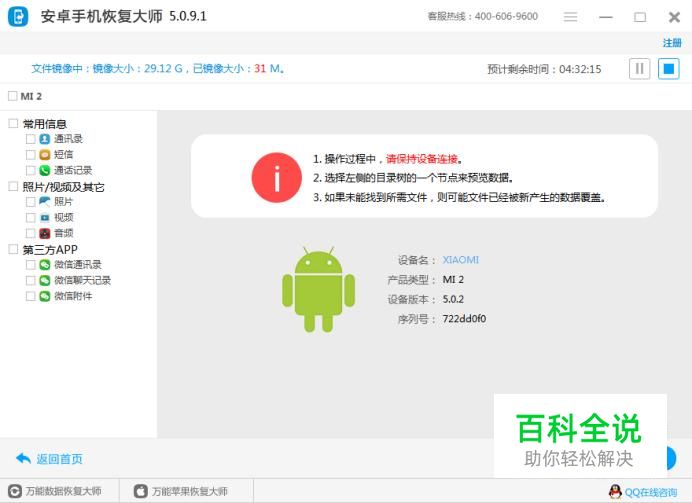Screen dimensions: 692x503
Task: Tick the 通讯录 checkbox
Action: coord(30,139)
